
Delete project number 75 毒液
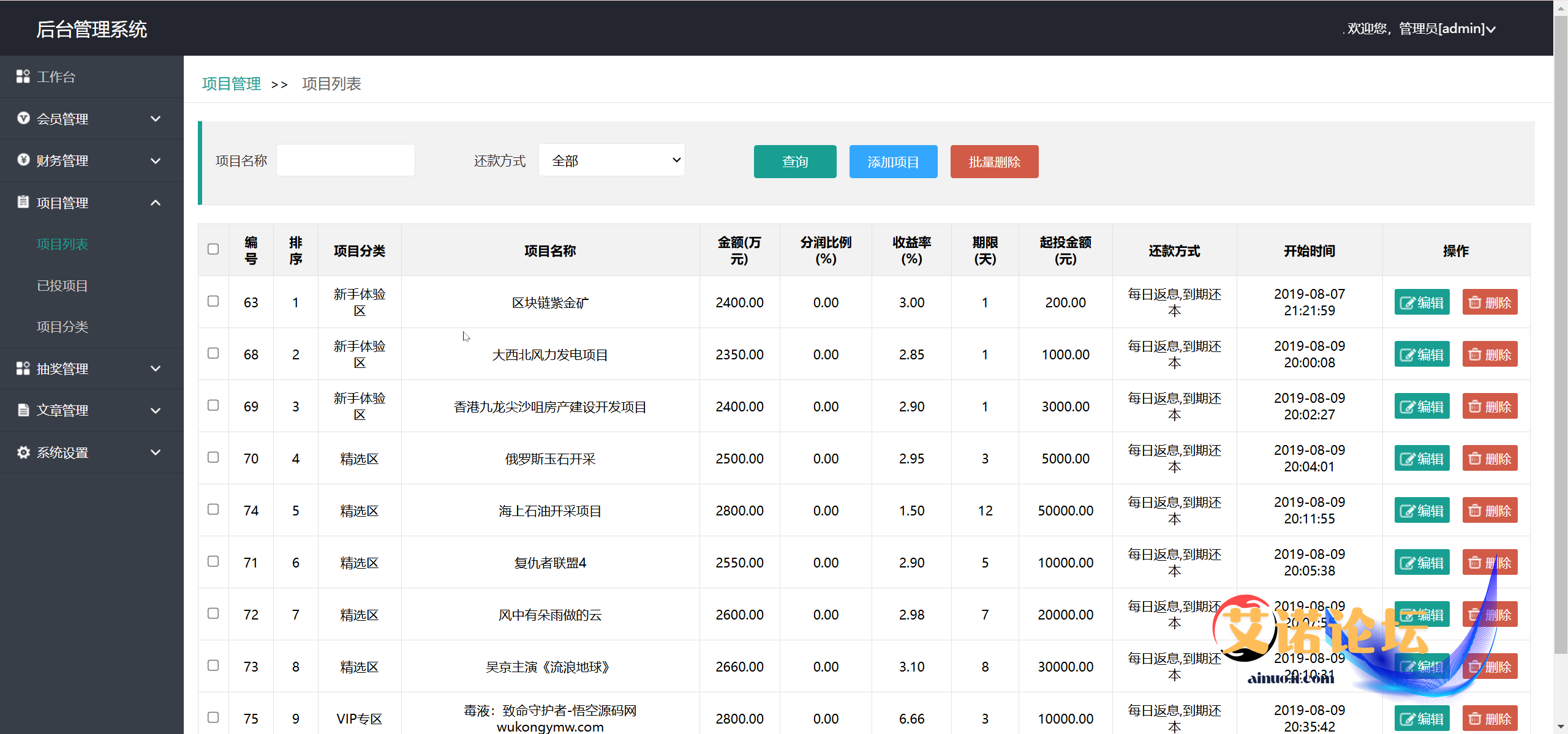1490,719
